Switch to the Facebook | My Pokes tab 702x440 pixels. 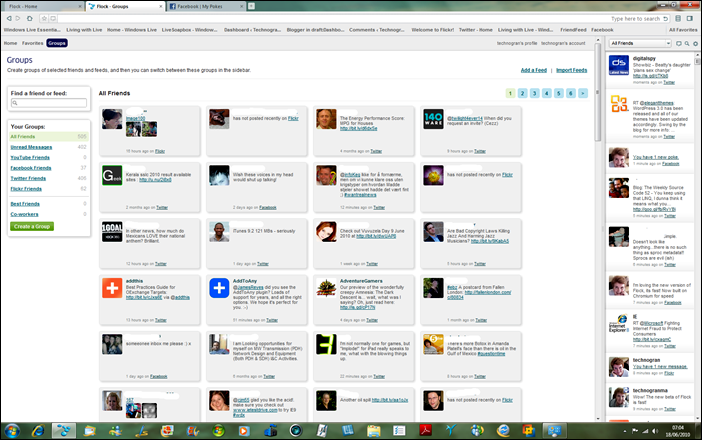point(206,6)
